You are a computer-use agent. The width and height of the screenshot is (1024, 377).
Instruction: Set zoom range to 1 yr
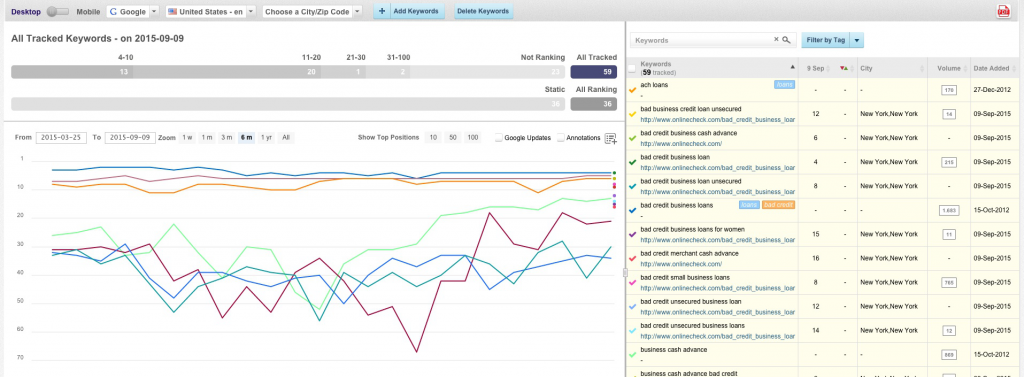click(x=266, y=137)
